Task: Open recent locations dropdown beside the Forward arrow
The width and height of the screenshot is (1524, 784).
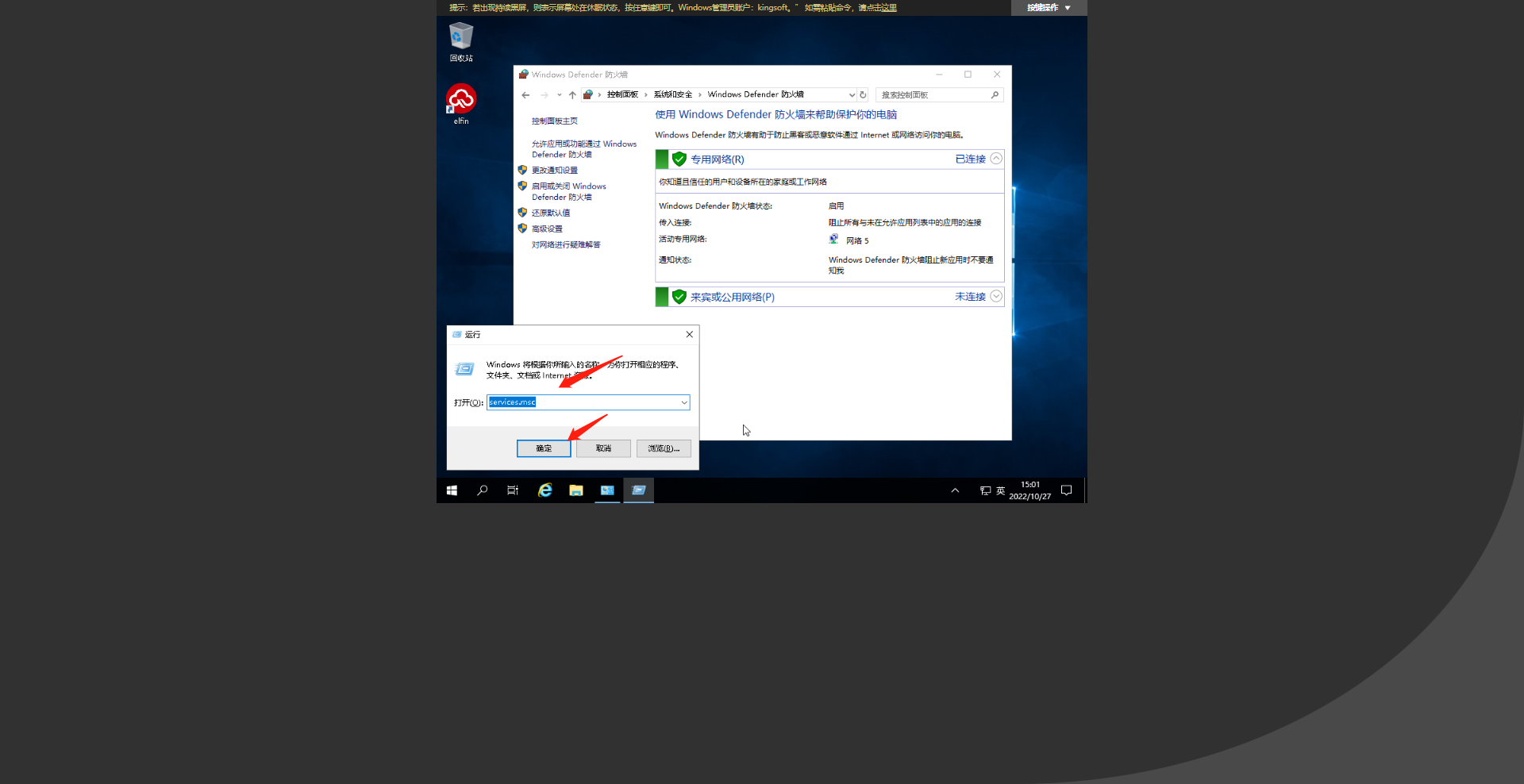Action: (x=559, y=95)
